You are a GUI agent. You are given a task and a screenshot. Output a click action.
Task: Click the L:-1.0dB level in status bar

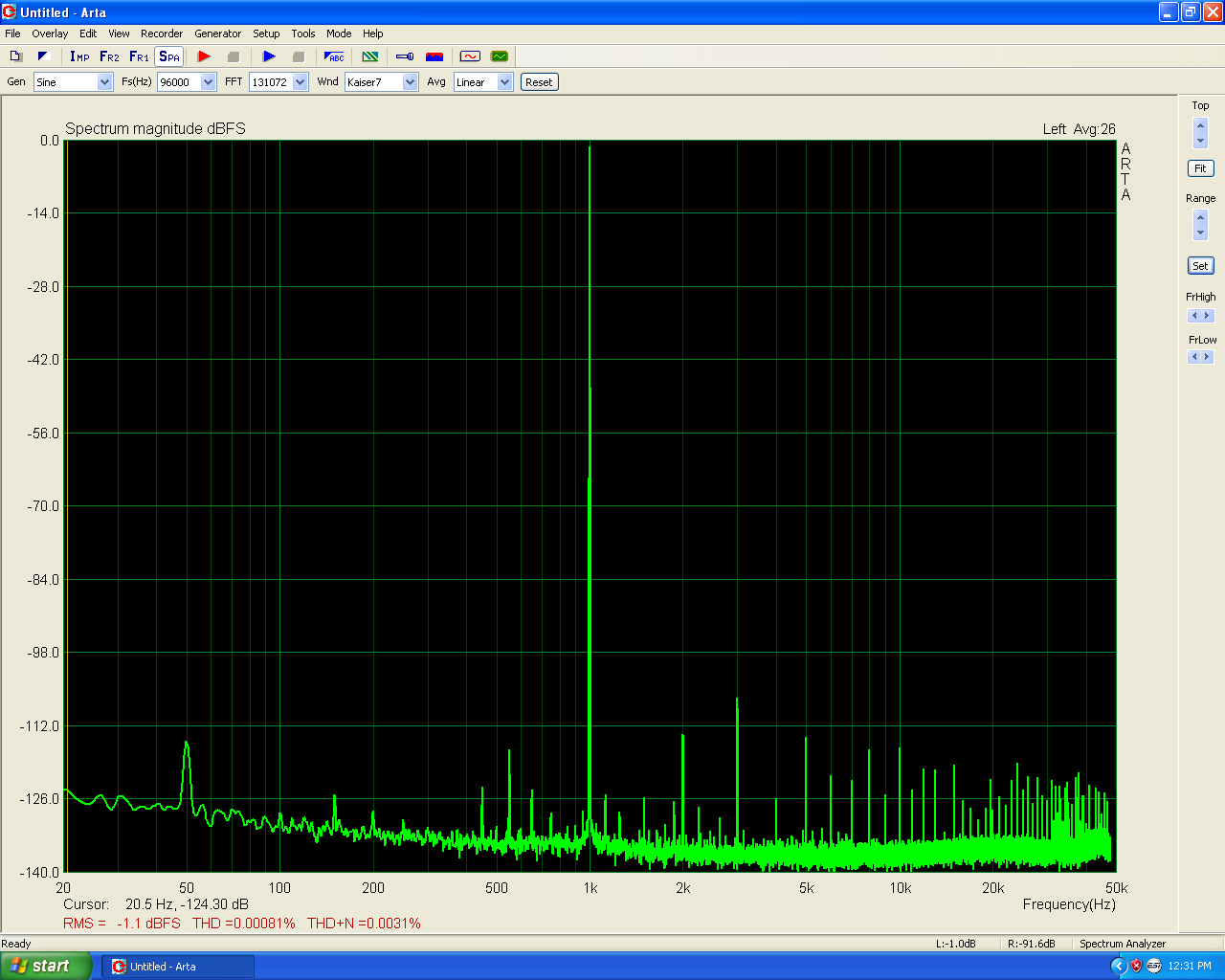(956, 944)
